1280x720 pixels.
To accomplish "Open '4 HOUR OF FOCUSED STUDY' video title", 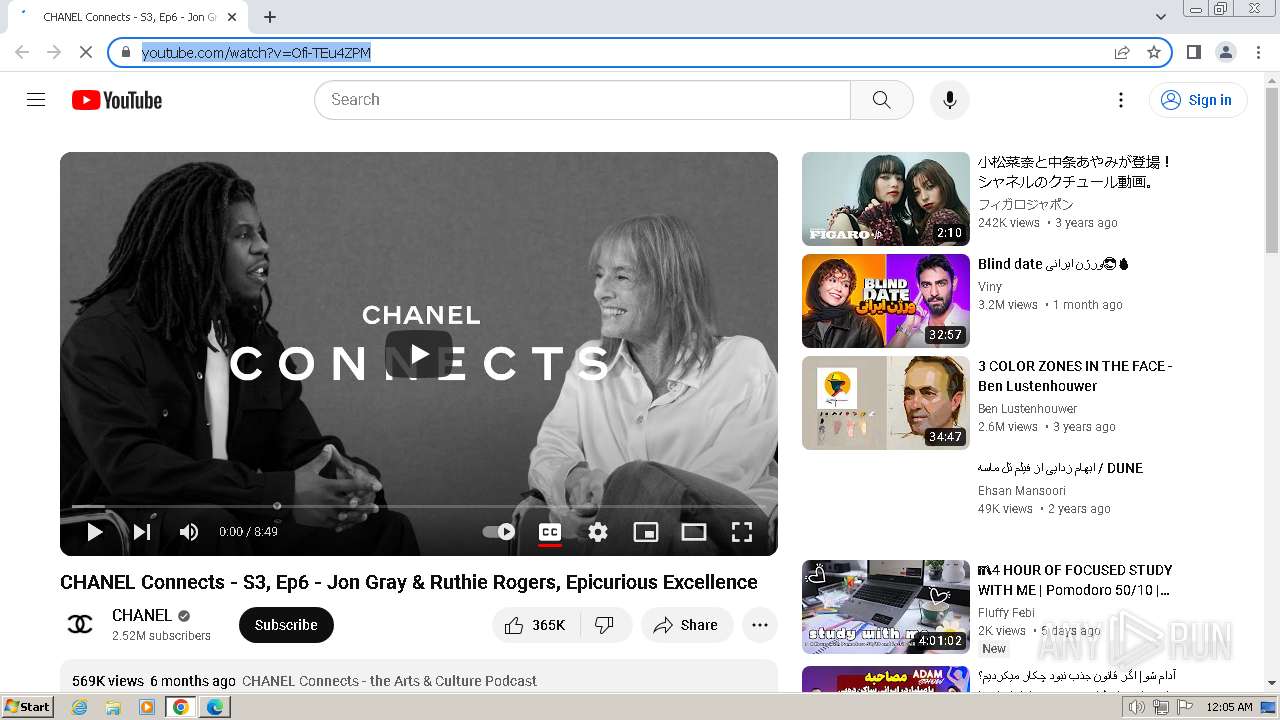I will tap(1075, 580).
